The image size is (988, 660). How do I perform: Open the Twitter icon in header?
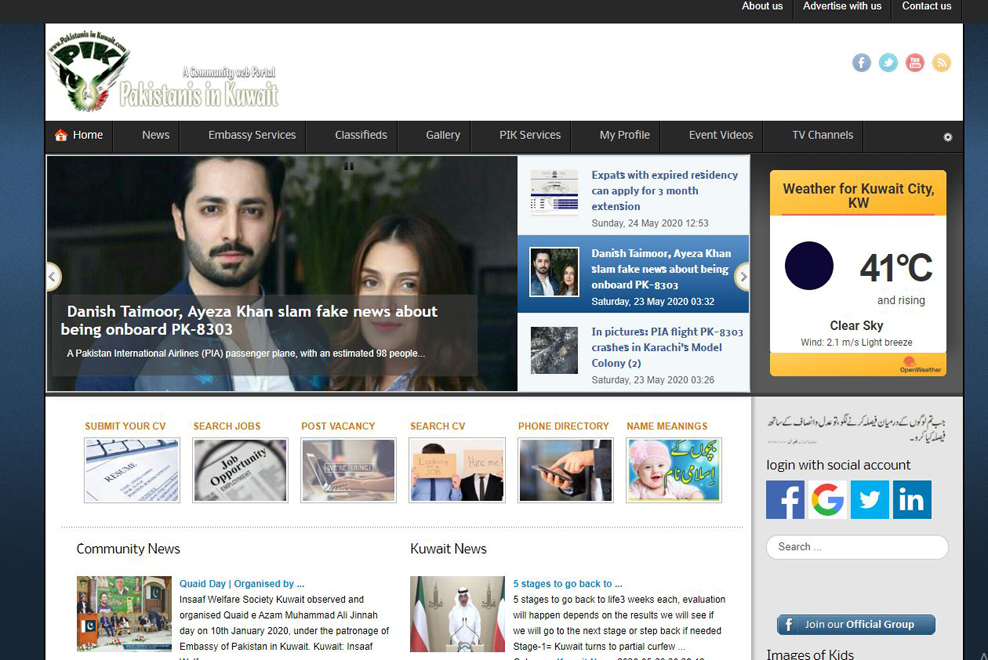click(888, 63)
